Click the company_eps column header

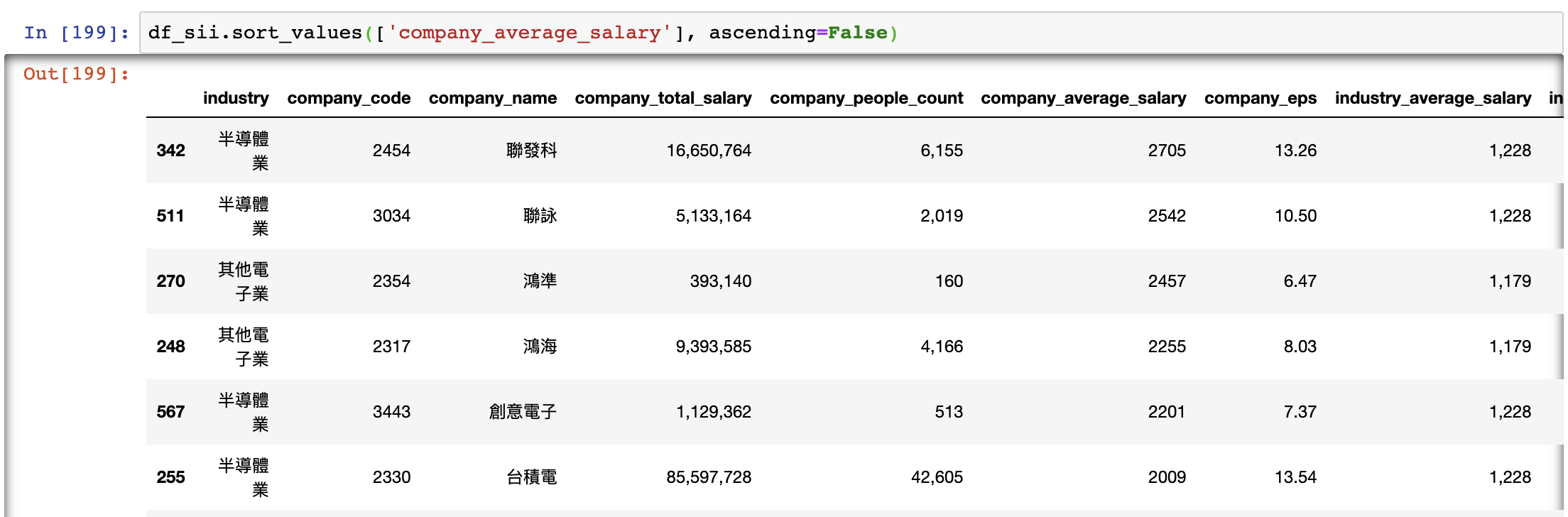pyautogui.click(x=1261, y=98)
